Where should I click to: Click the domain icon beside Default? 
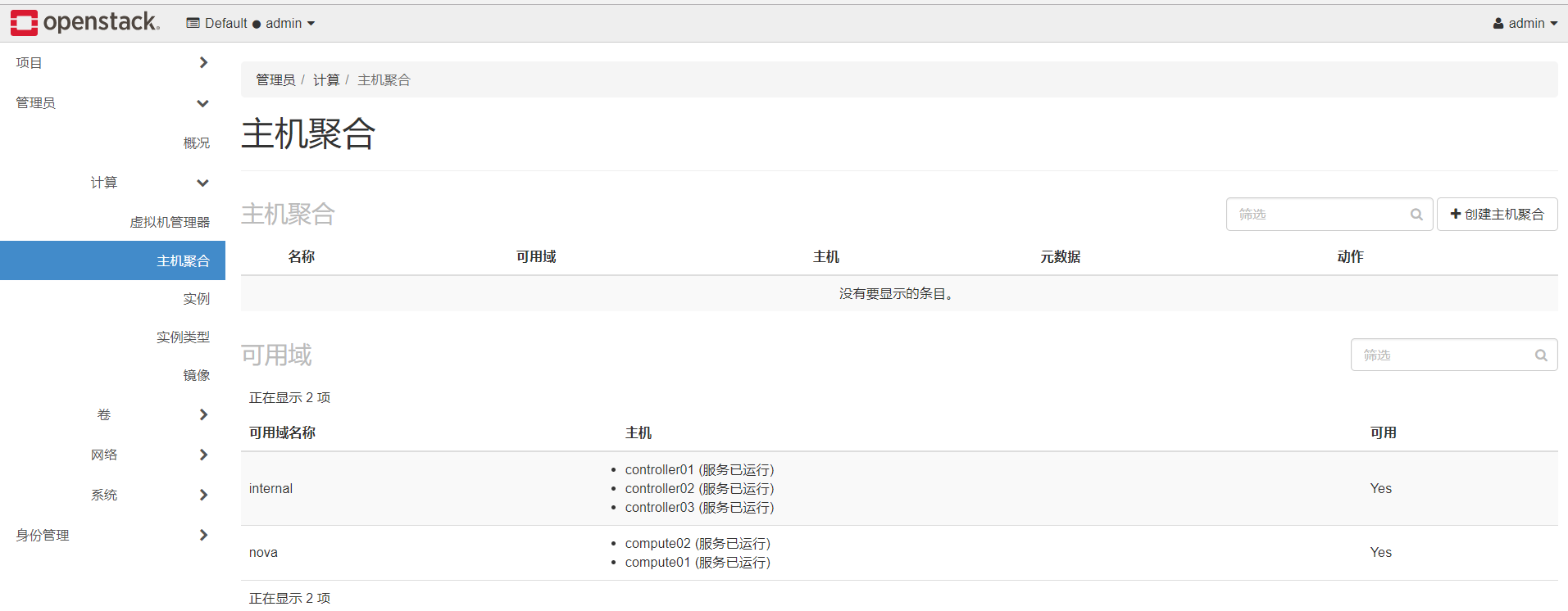pyautogui.click(x=193, y=23)
